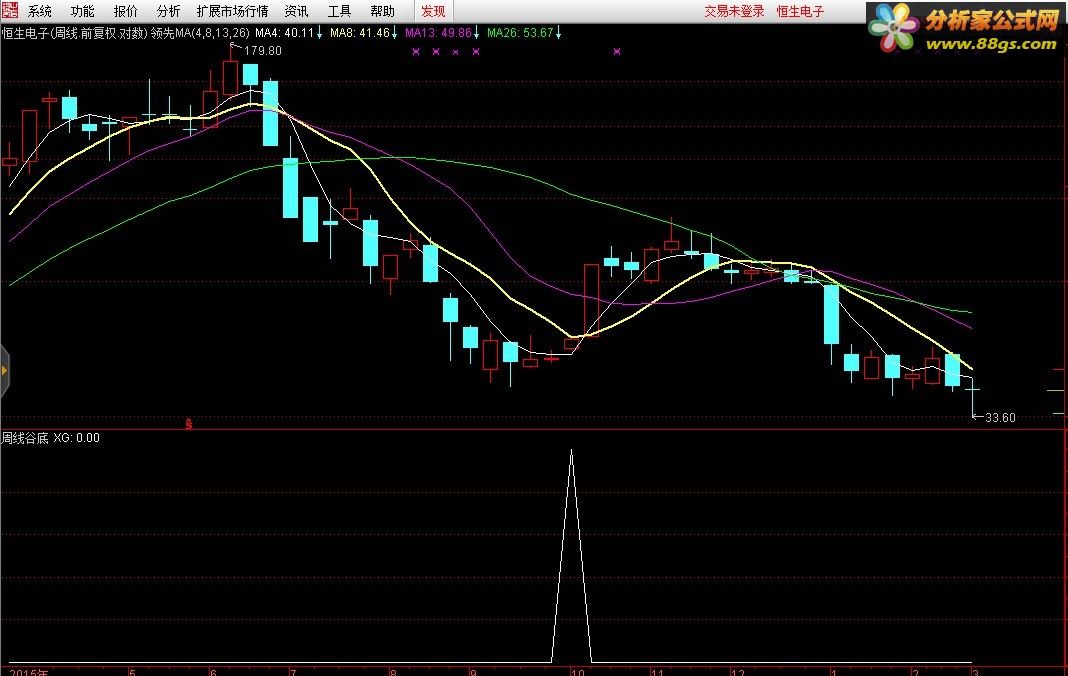
Task: Click the XG: 0.00 value label
Action: (76, 437)
